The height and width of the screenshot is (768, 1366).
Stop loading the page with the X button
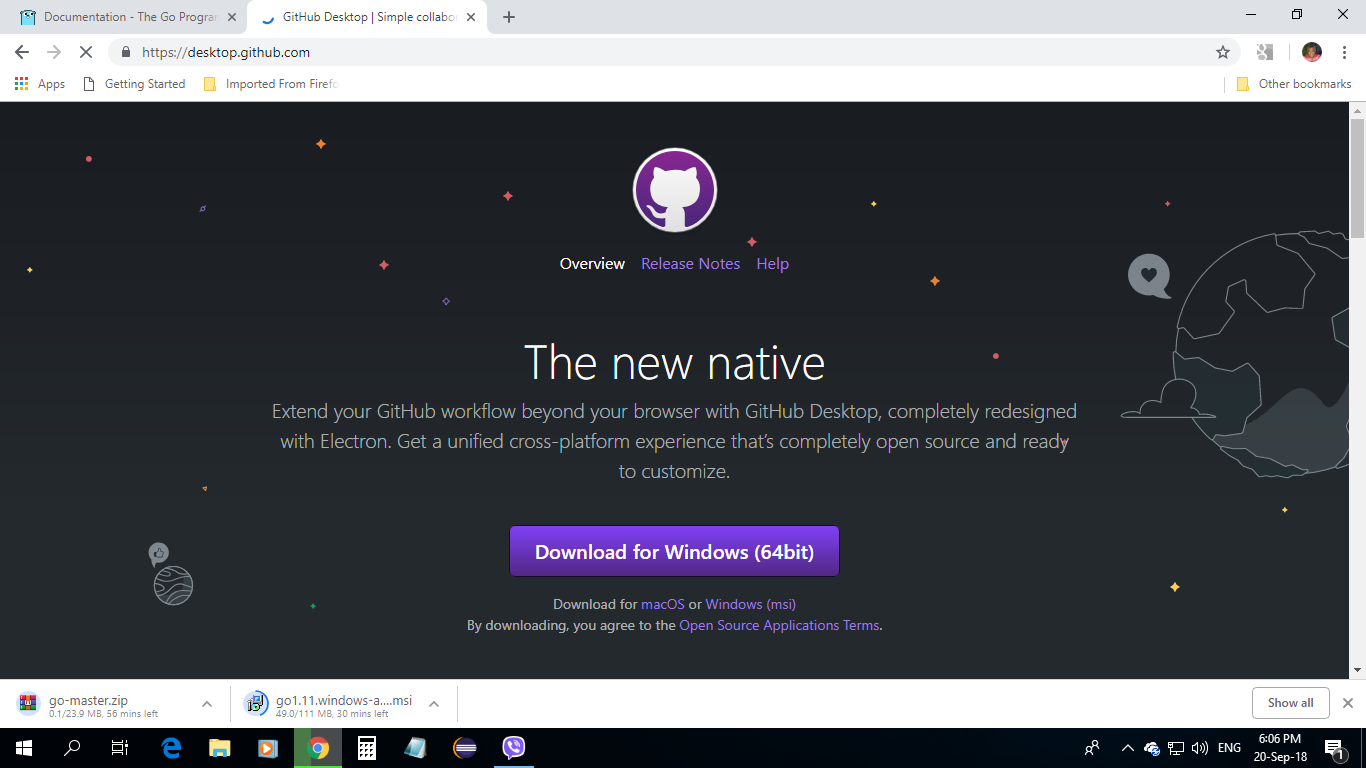pyautogui.click(x=86, y=52)
